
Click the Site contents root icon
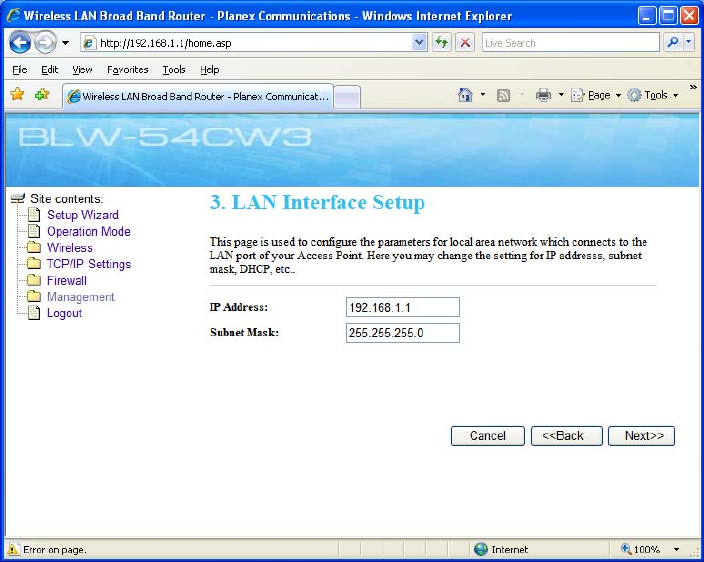coord(18,198)
